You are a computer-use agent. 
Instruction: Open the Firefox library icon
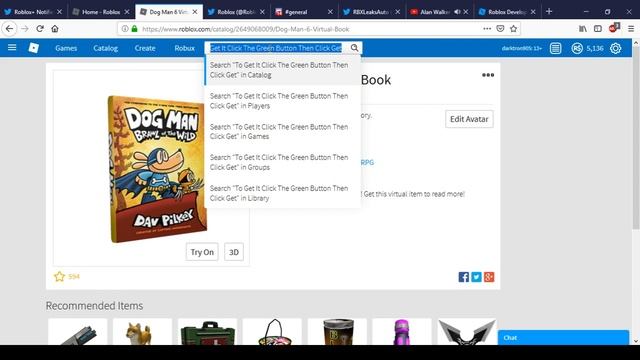[582, 29]
